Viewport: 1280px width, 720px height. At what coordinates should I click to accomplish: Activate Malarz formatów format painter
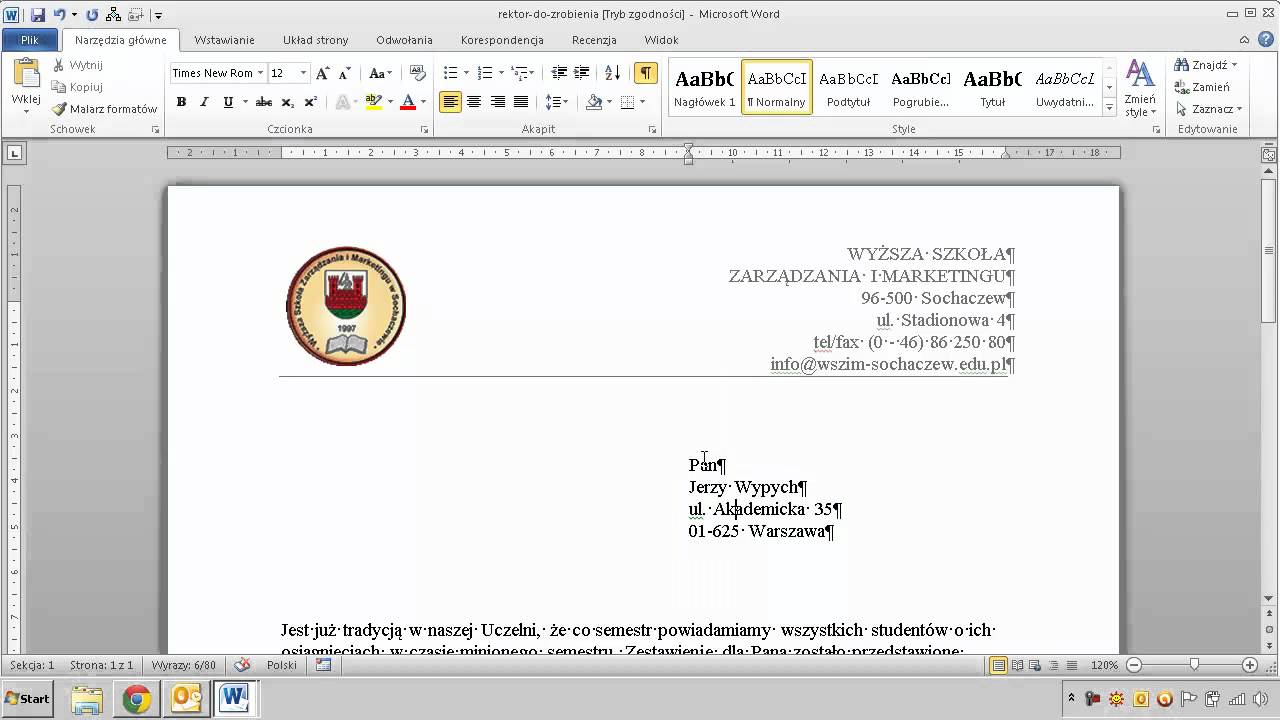click(x=104, y=109)
